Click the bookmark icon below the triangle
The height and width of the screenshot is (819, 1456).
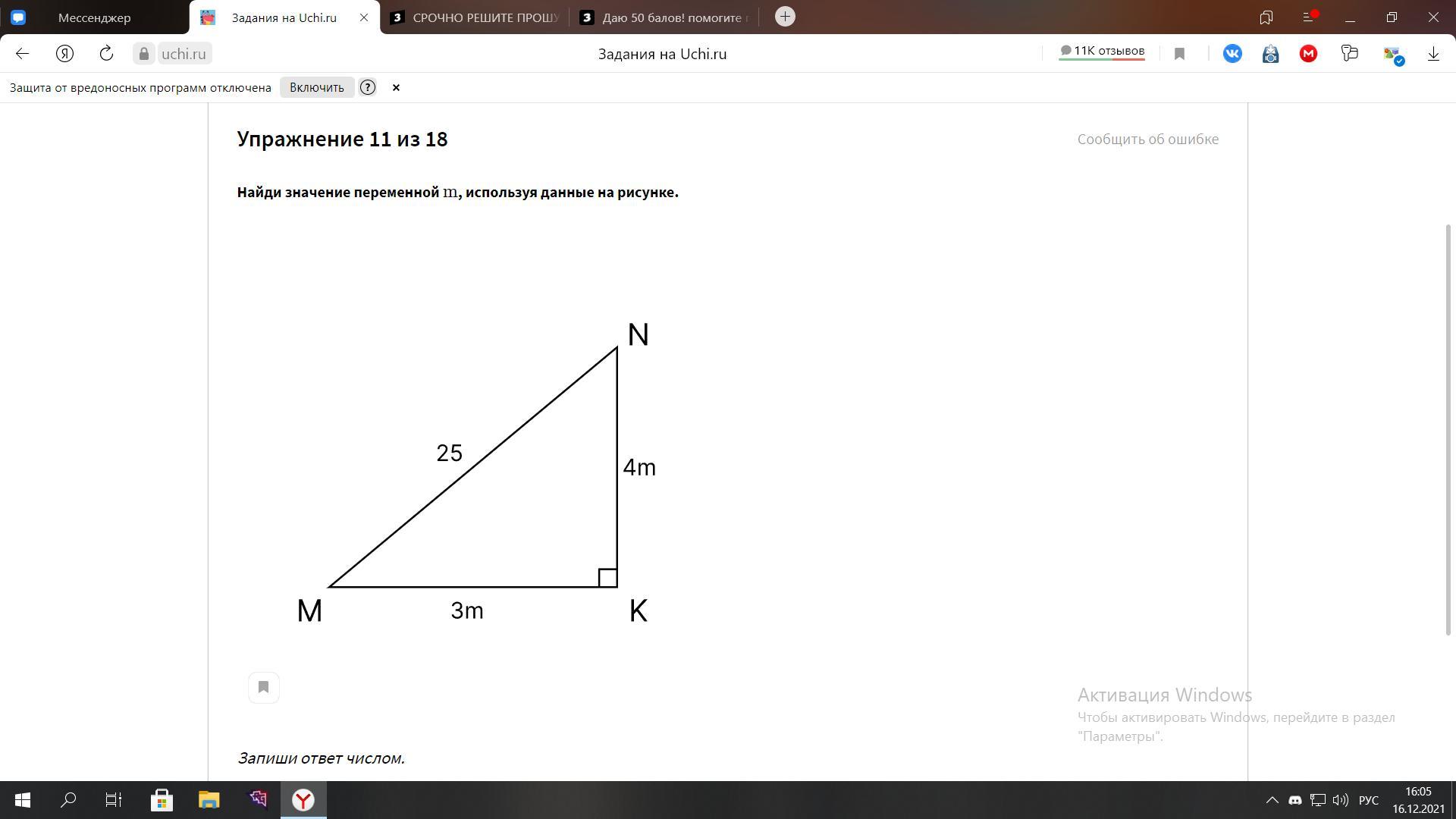click(x=264, y=688)
